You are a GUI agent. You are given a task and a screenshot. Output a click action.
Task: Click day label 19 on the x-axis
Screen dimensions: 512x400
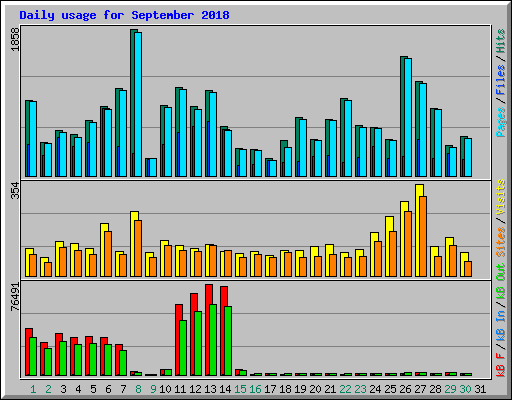tap(300, 389)
